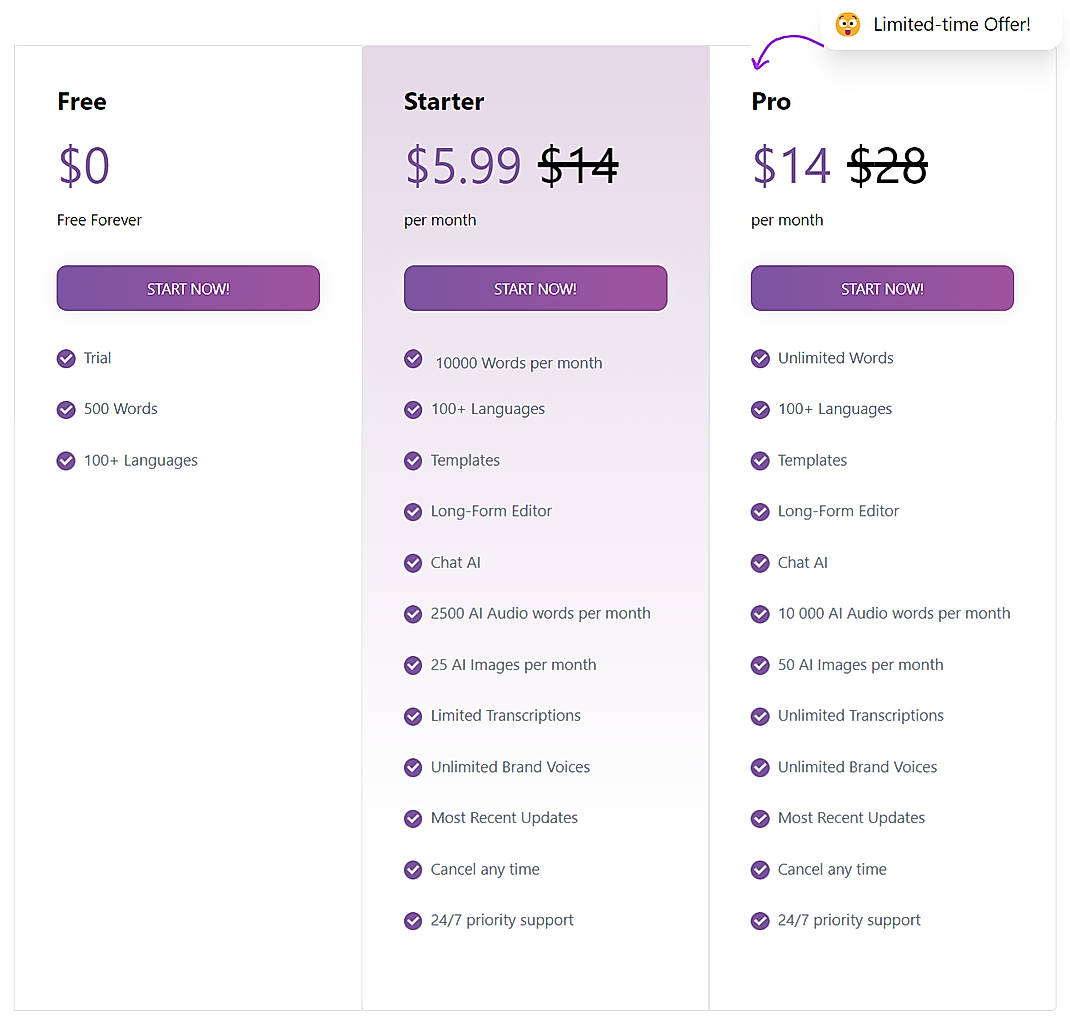Click checkmark in Starter plan's Templates row

pyautogui.click(x=413, y=460)
